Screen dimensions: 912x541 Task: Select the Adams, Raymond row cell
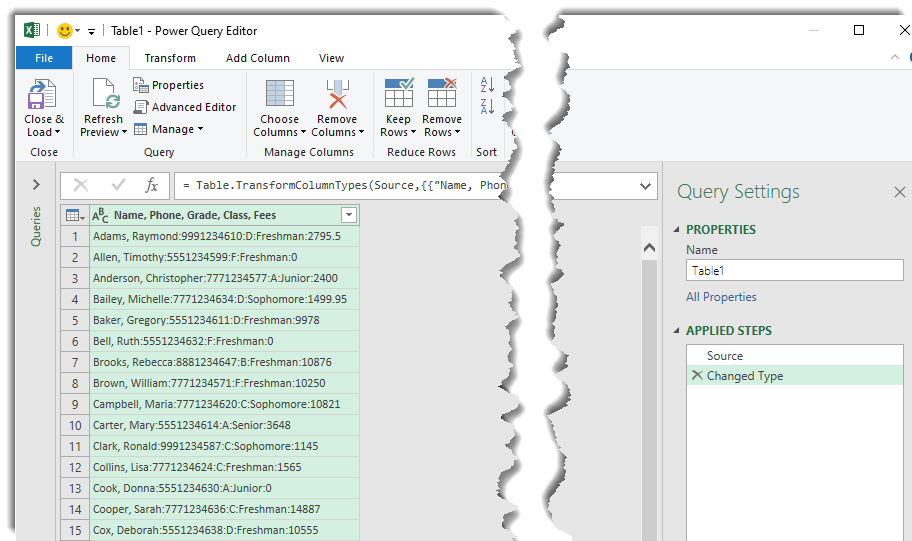tap(225, 236)
